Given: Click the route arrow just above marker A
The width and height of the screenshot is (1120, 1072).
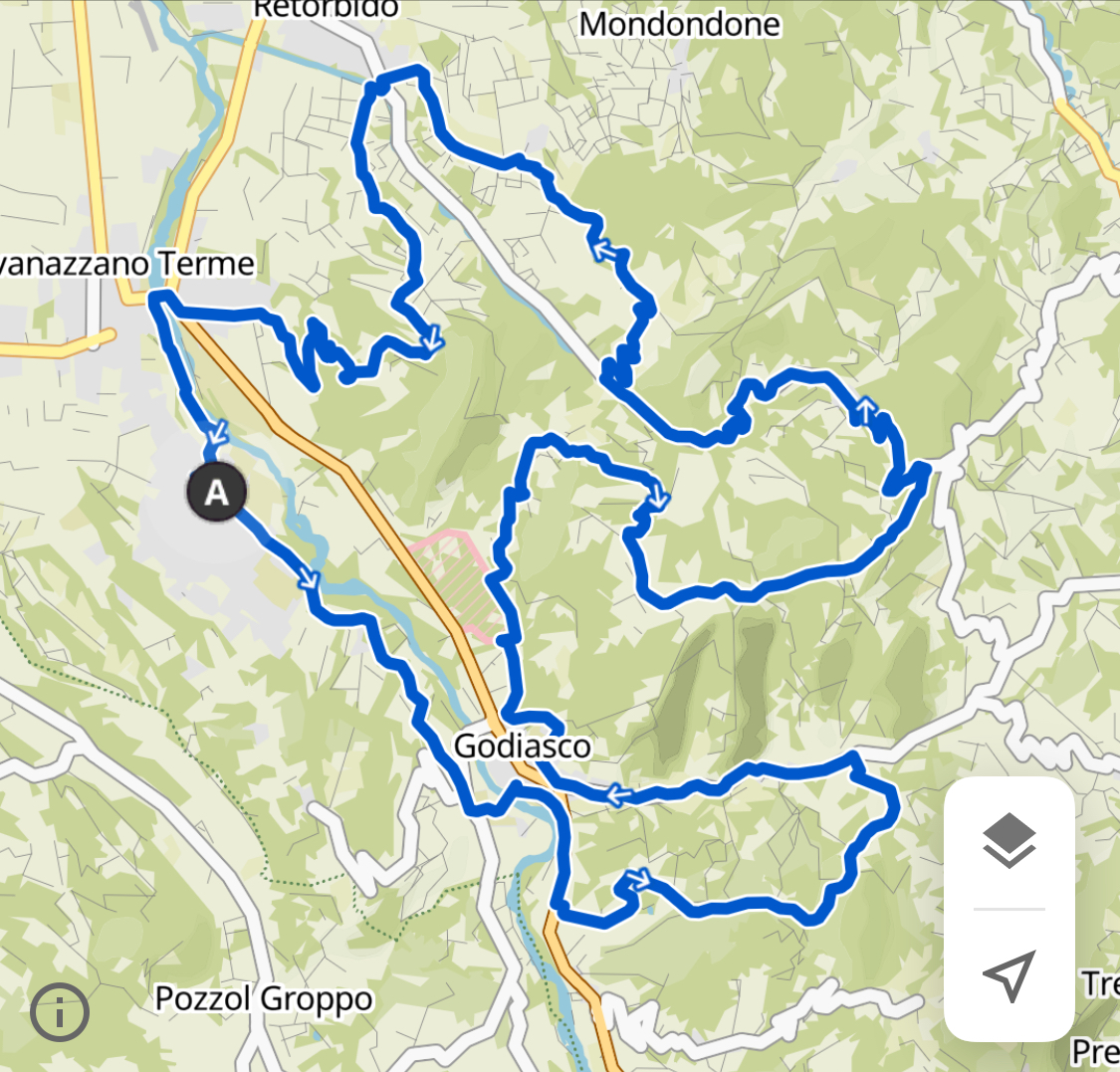Looking at the screenshot, I should pyautogui.click(x=216, y=431).
